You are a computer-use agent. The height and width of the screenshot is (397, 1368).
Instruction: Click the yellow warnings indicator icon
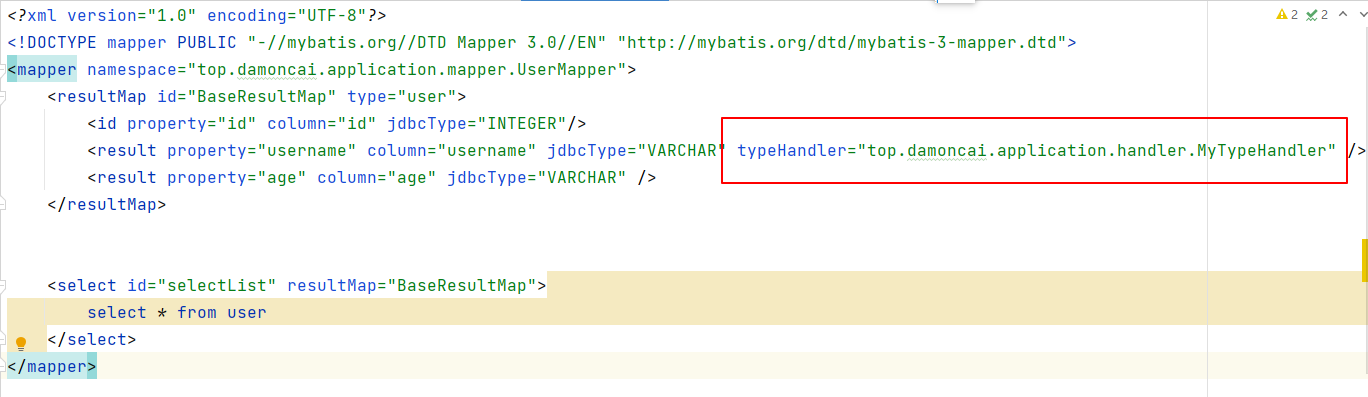[x=1282, y=15]
